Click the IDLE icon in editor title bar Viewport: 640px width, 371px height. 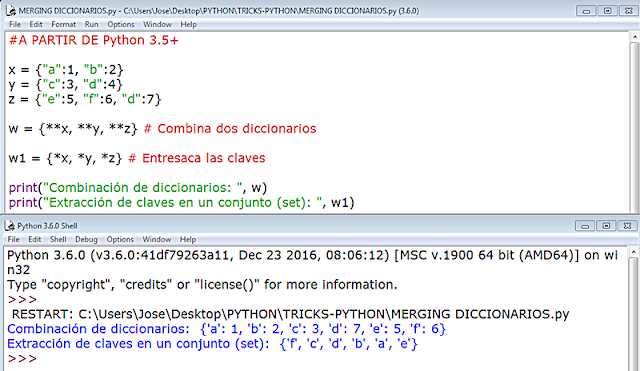11,11
